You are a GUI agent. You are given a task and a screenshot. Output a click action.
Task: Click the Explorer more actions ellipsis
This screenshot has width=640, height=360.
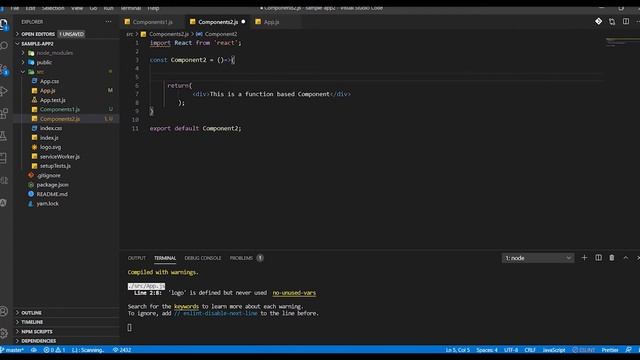tap(108, 22)
